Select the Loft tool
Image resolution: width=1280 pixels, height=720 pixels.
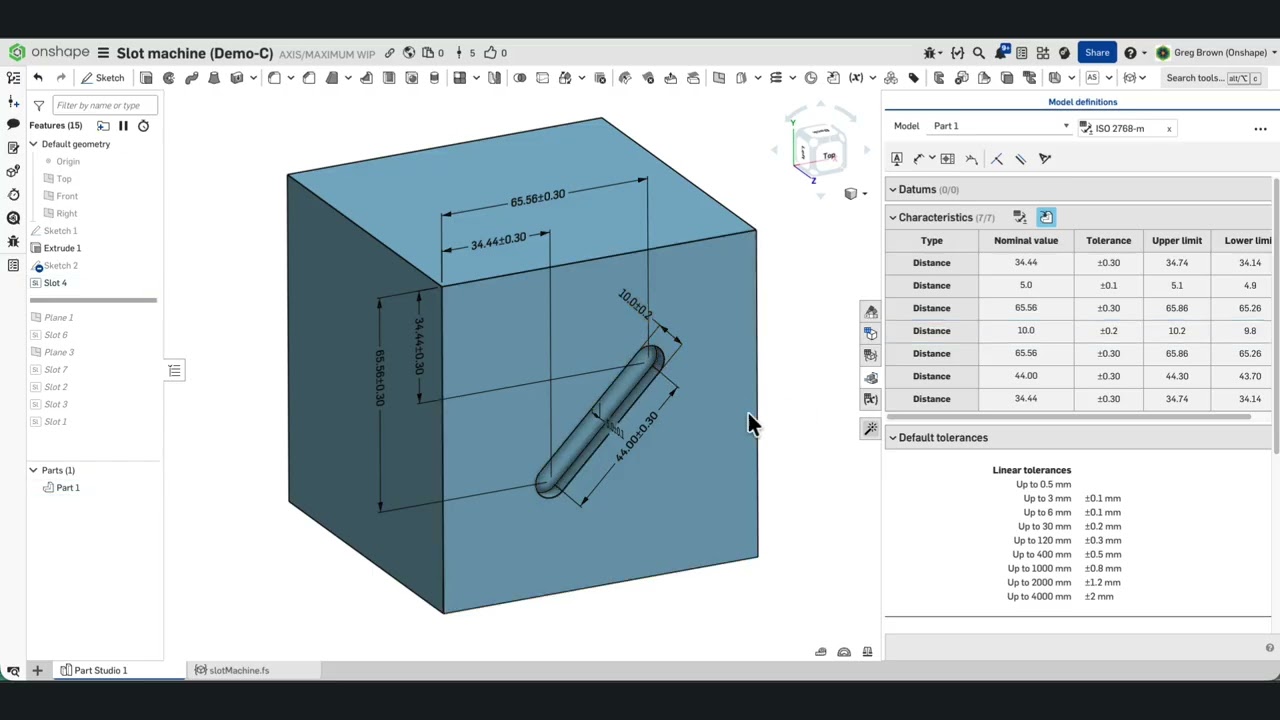click(214, 78)
